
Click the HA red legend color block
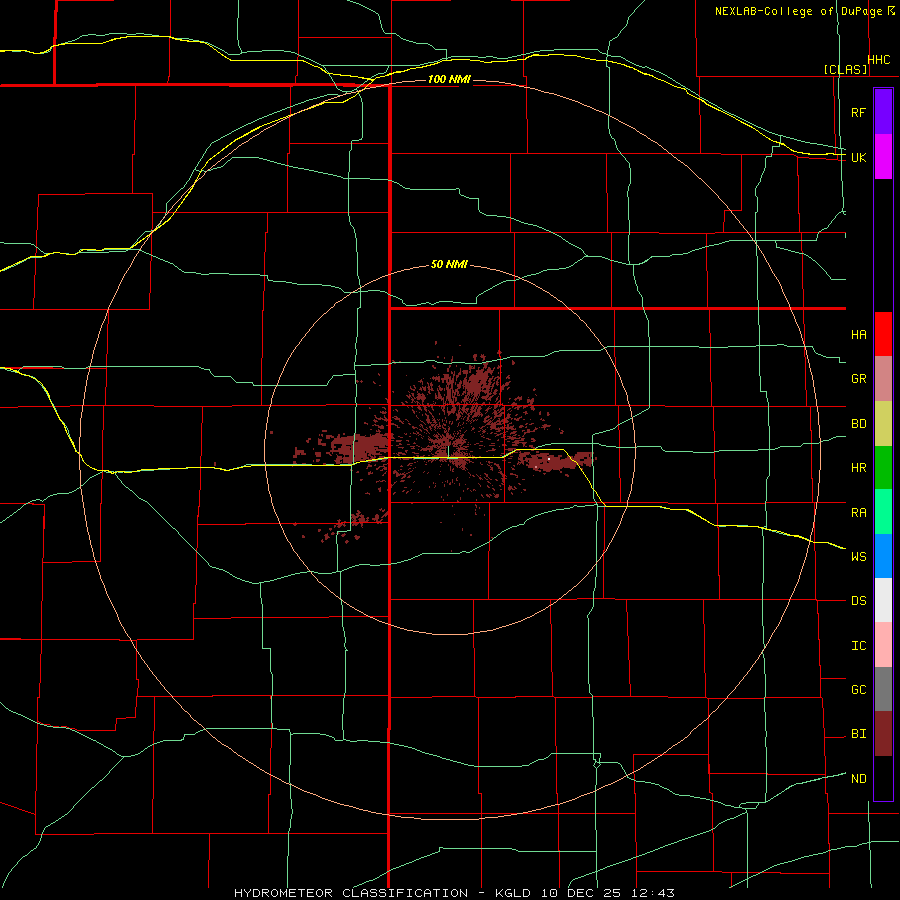click(x=883, y=334)
